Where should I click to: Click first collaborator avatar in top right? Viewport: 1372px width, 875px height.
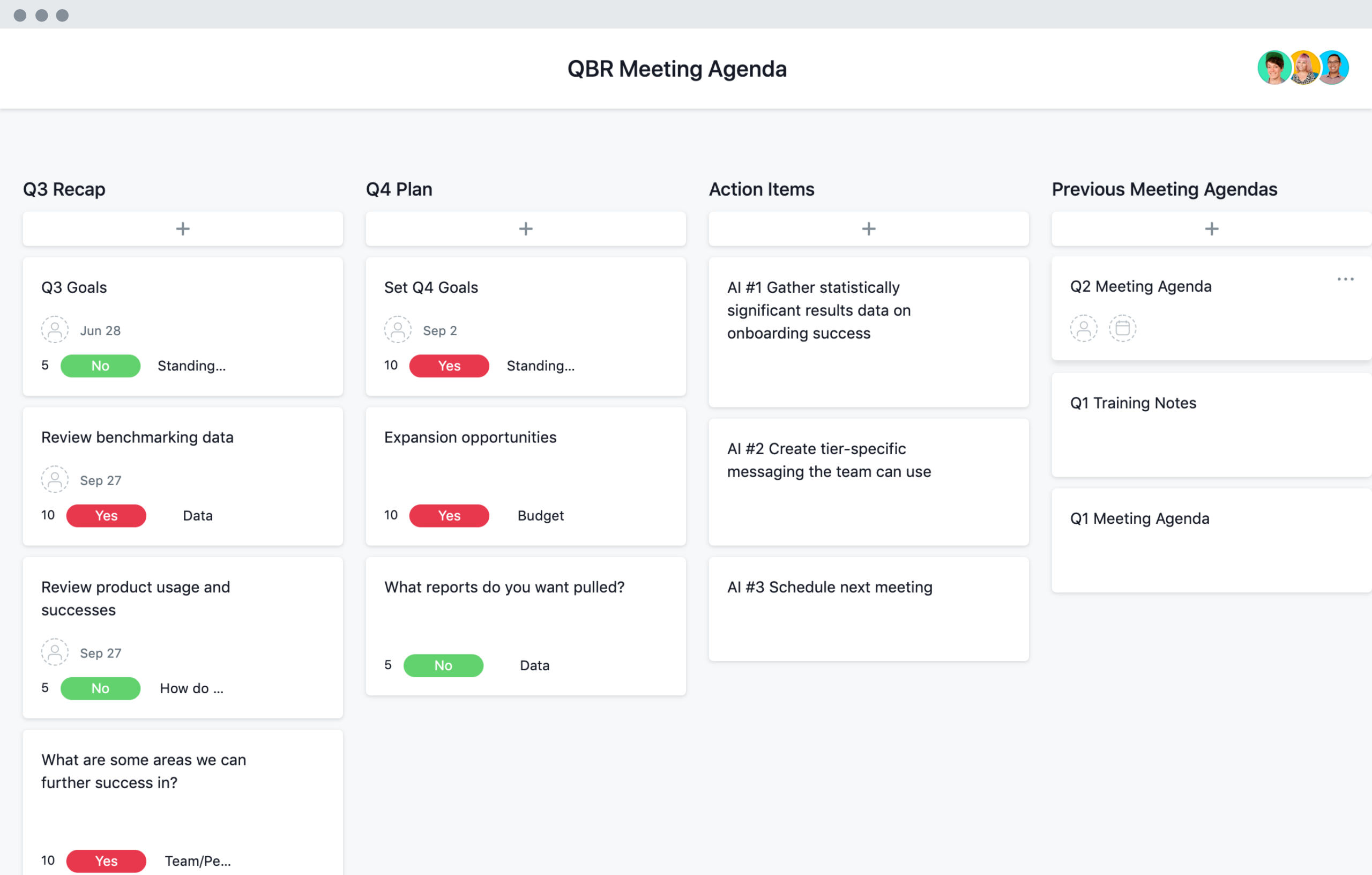1276,67
